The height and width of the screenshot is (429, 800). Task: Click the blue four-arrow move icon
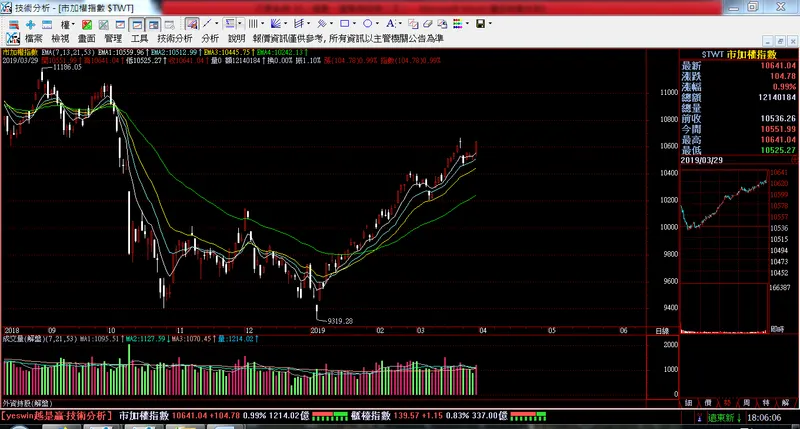(x=31, y=24)
